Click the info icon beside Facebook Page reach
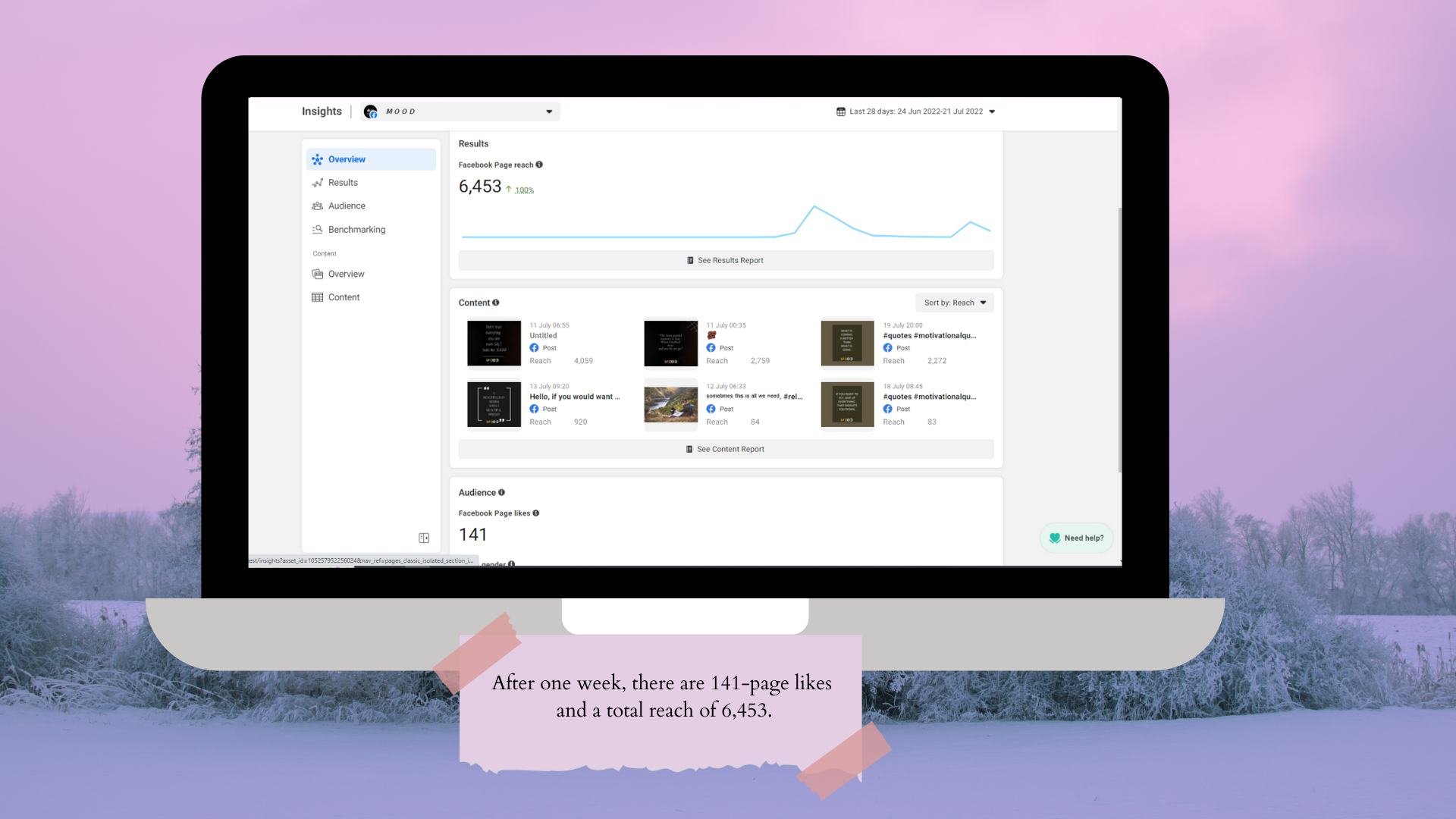This screenshot has width=1456, height=819. (539, 165)
